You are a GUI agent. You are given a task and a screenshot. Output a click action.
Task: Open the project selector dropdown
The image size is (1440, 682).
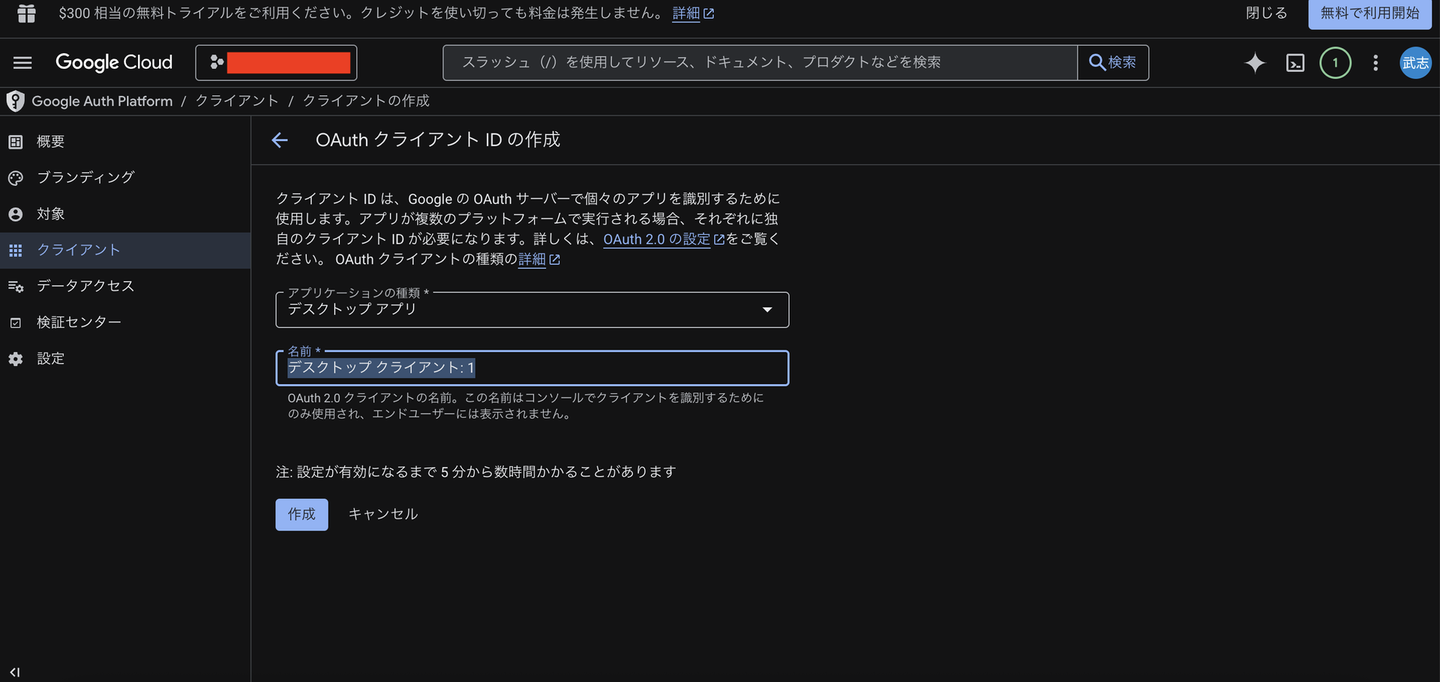pyautogui.click(x=276, y=62)
